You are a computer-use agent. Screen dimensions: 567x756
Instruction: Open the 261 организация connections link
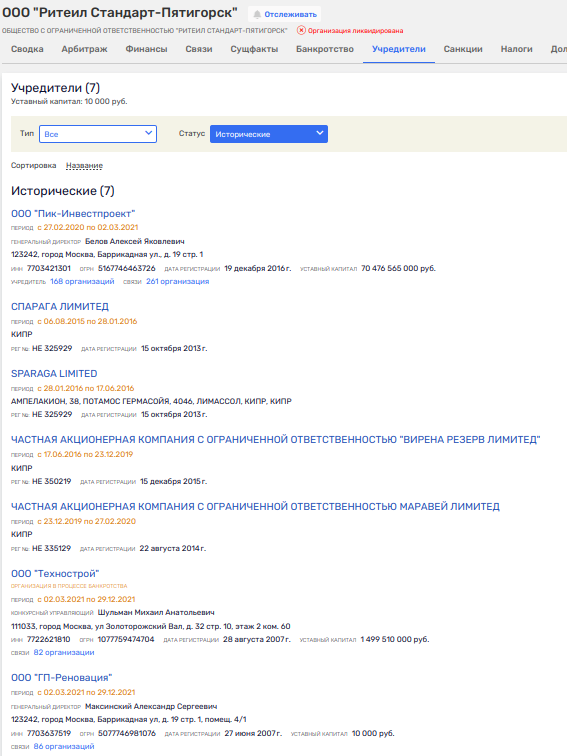coord(177,282)
